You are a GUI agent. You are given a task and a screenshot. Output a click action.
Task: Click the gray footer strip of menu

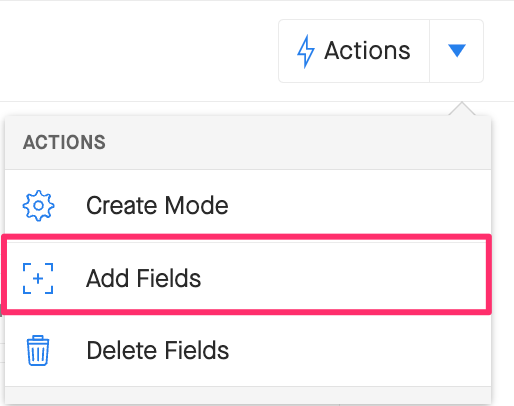(248, 396)
